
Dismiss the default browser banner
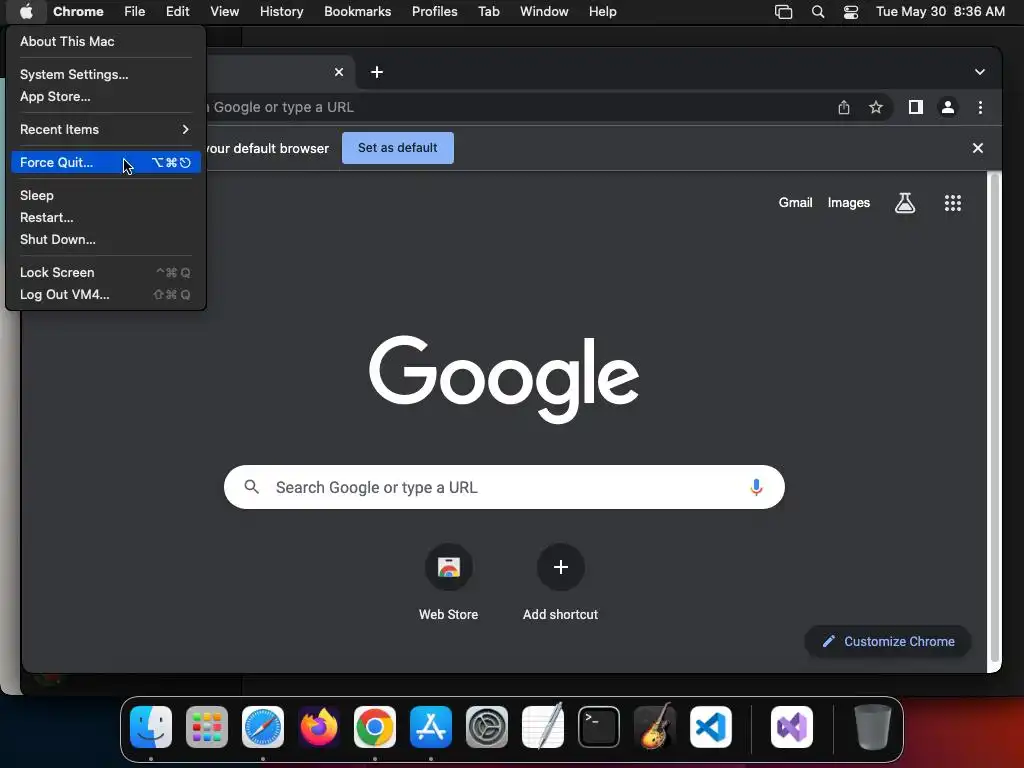click(978, 148)
